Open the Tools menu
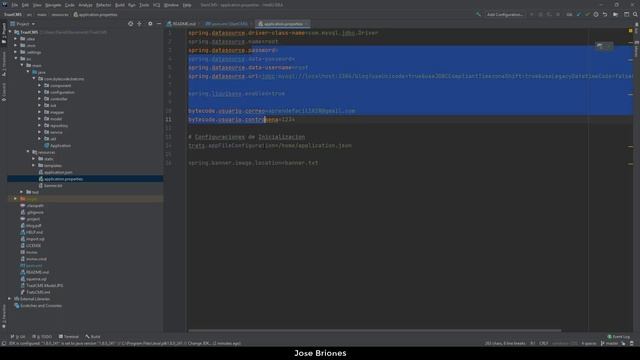 click(x=144, y=5)
